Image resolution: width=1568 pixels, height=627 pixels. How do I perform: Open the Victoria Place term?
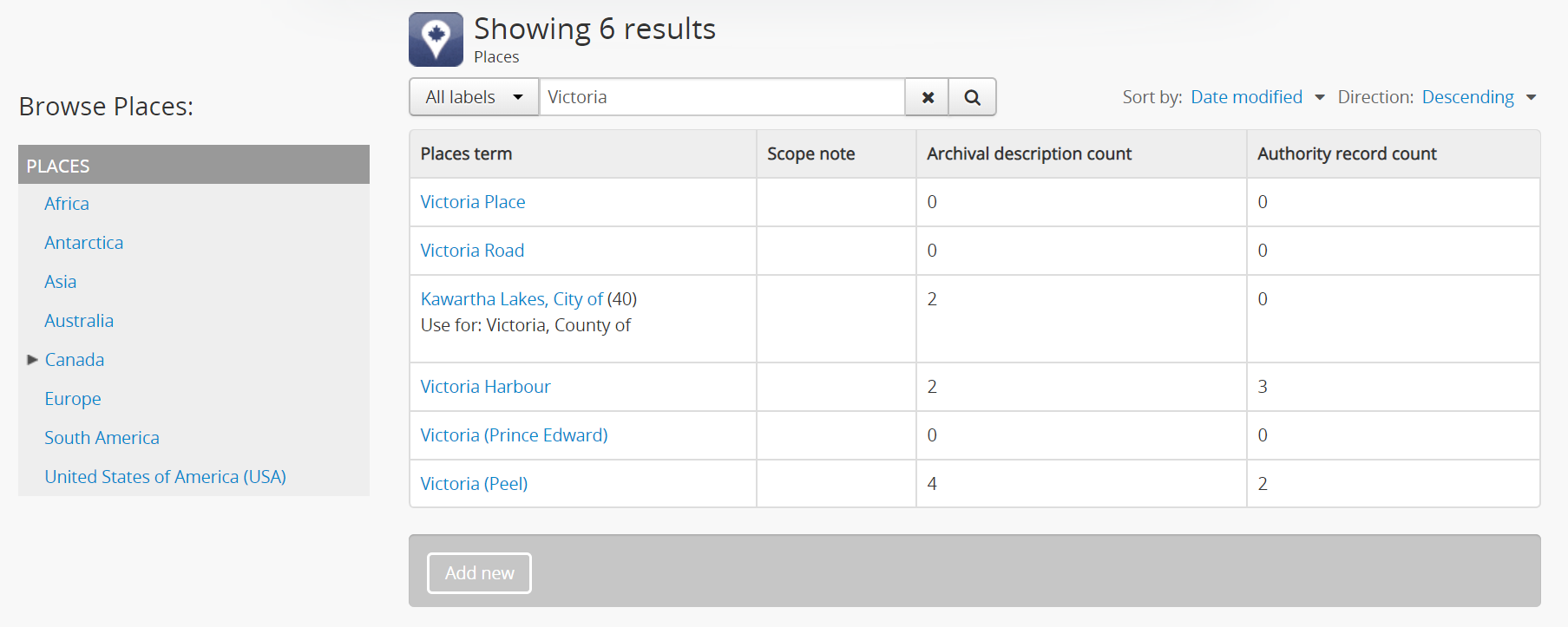[472, 202]
